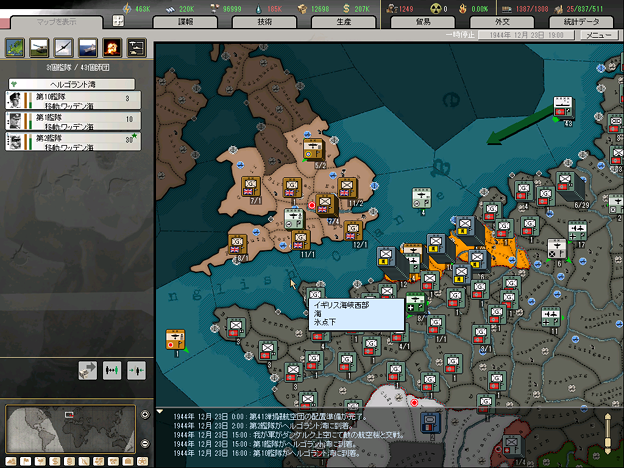Select the large unit stack labeled 6/29
Viewport: 624px width, 468px height.
click(567, 184)
